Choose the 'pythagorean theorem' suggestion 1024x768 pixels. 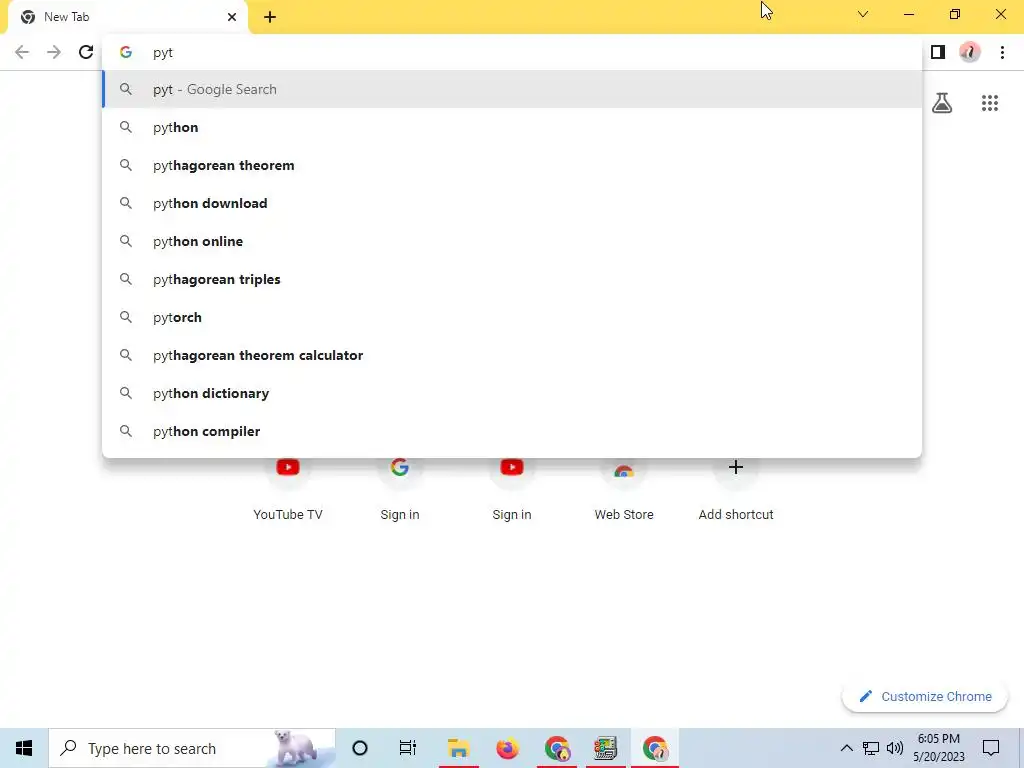click(x=512, y=165)
